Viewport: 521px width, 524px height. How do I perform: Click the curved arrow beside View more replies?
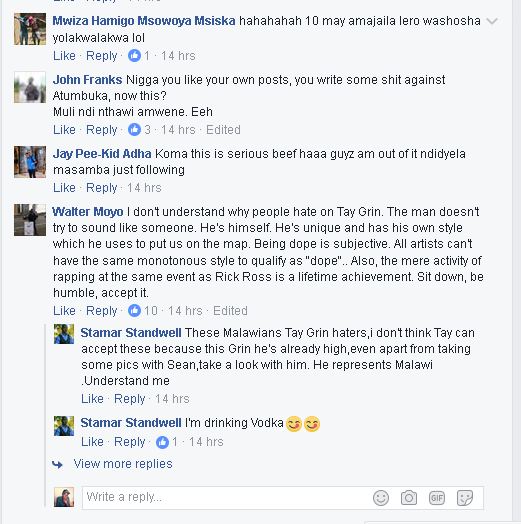coord(57,464)
